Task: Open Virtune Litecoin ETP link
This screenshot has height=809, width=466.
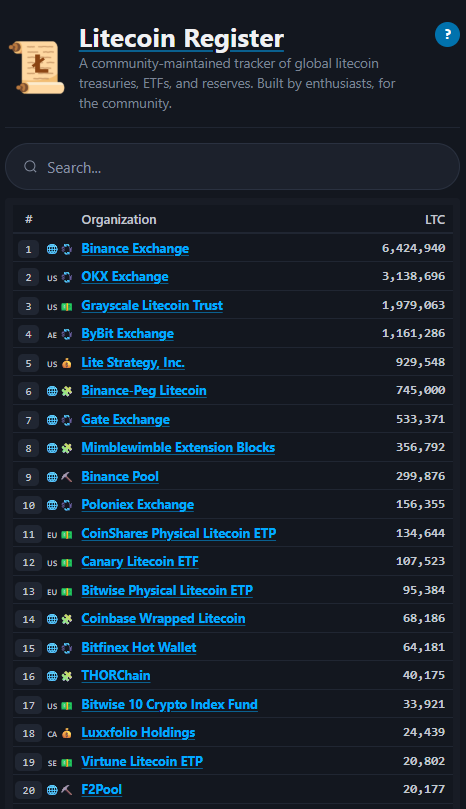Action: pyautogui.click(x=142, y=762)
